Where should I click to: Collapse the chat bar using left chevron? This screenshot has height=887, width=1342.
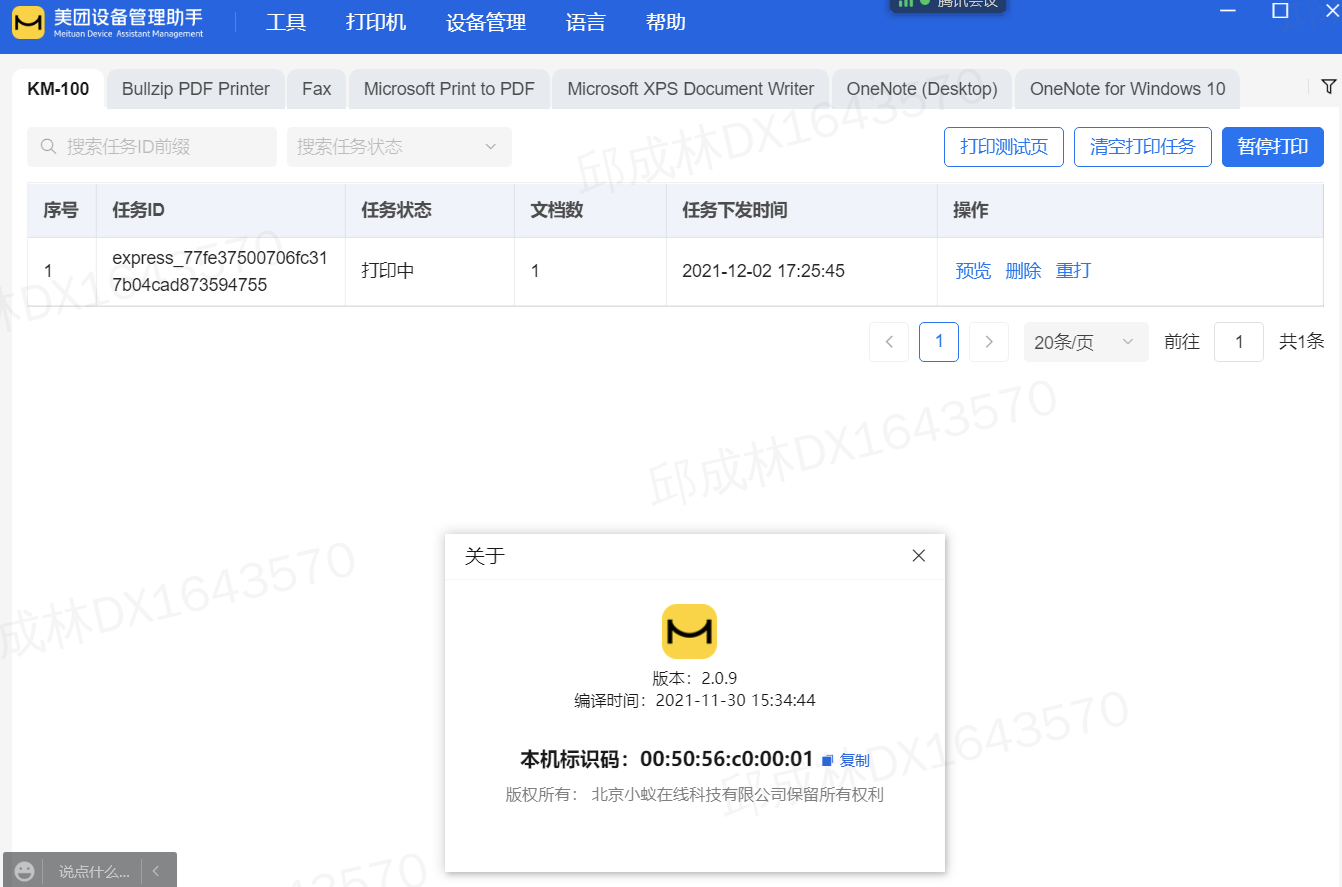coord(156,871)
